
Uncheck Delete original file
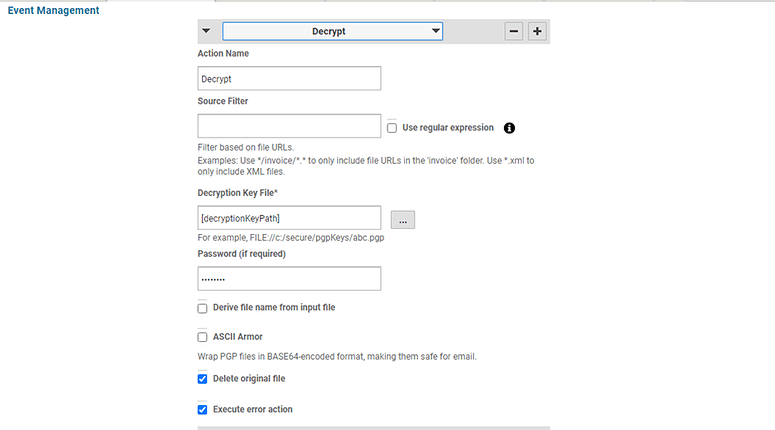click(x=203, y=379)
